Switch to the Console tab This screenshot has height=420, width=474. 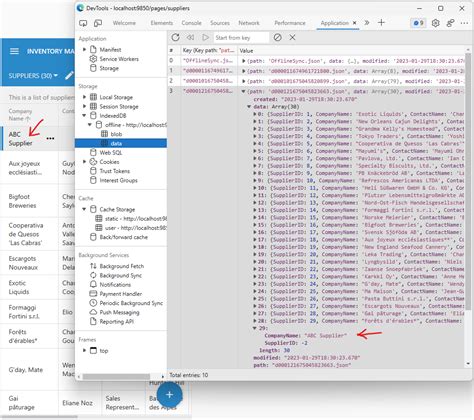[x=191, y=23]
